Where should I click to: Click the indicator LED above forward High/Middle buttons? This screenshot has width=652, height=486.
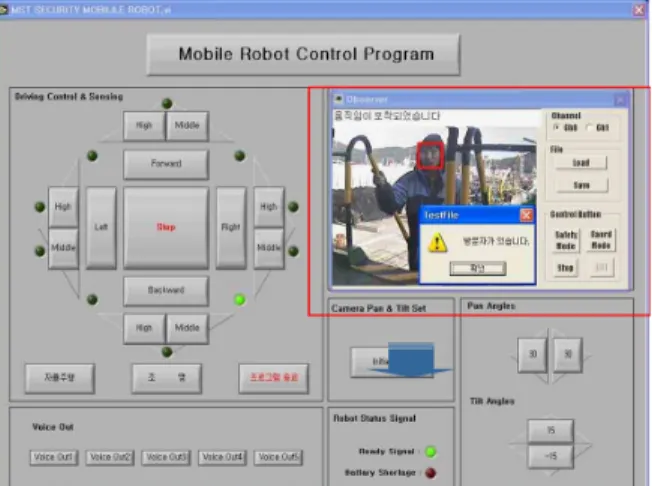tap(167, 103)
